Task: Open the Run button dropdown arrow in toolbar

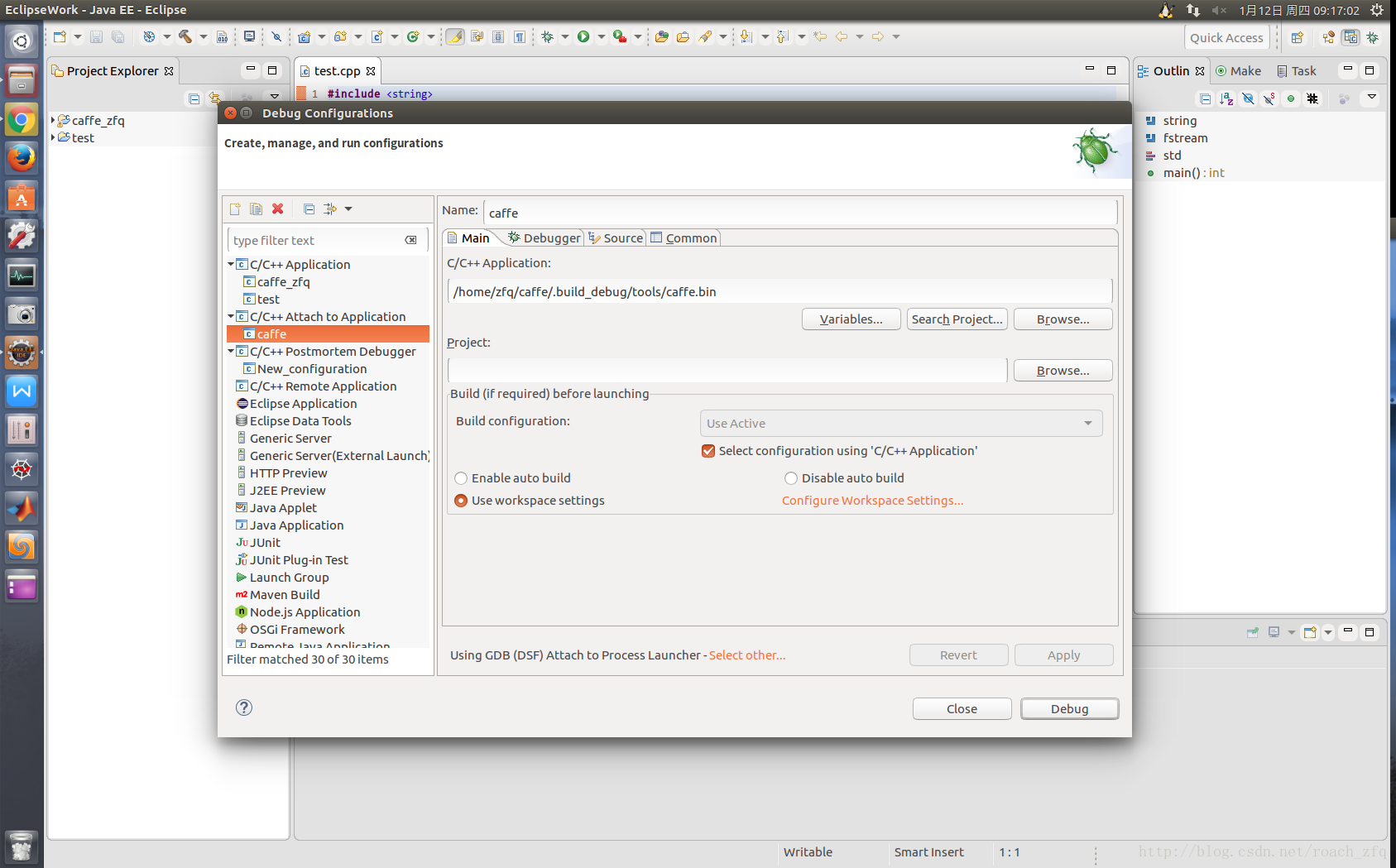Action: click(602, 36)
